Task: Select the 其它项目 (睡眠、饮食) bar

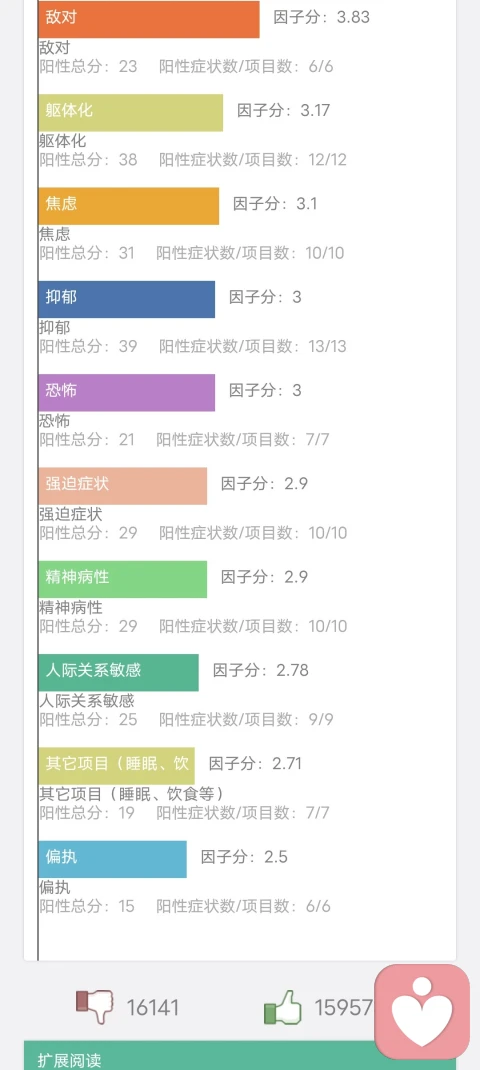Action: point(116,766)
